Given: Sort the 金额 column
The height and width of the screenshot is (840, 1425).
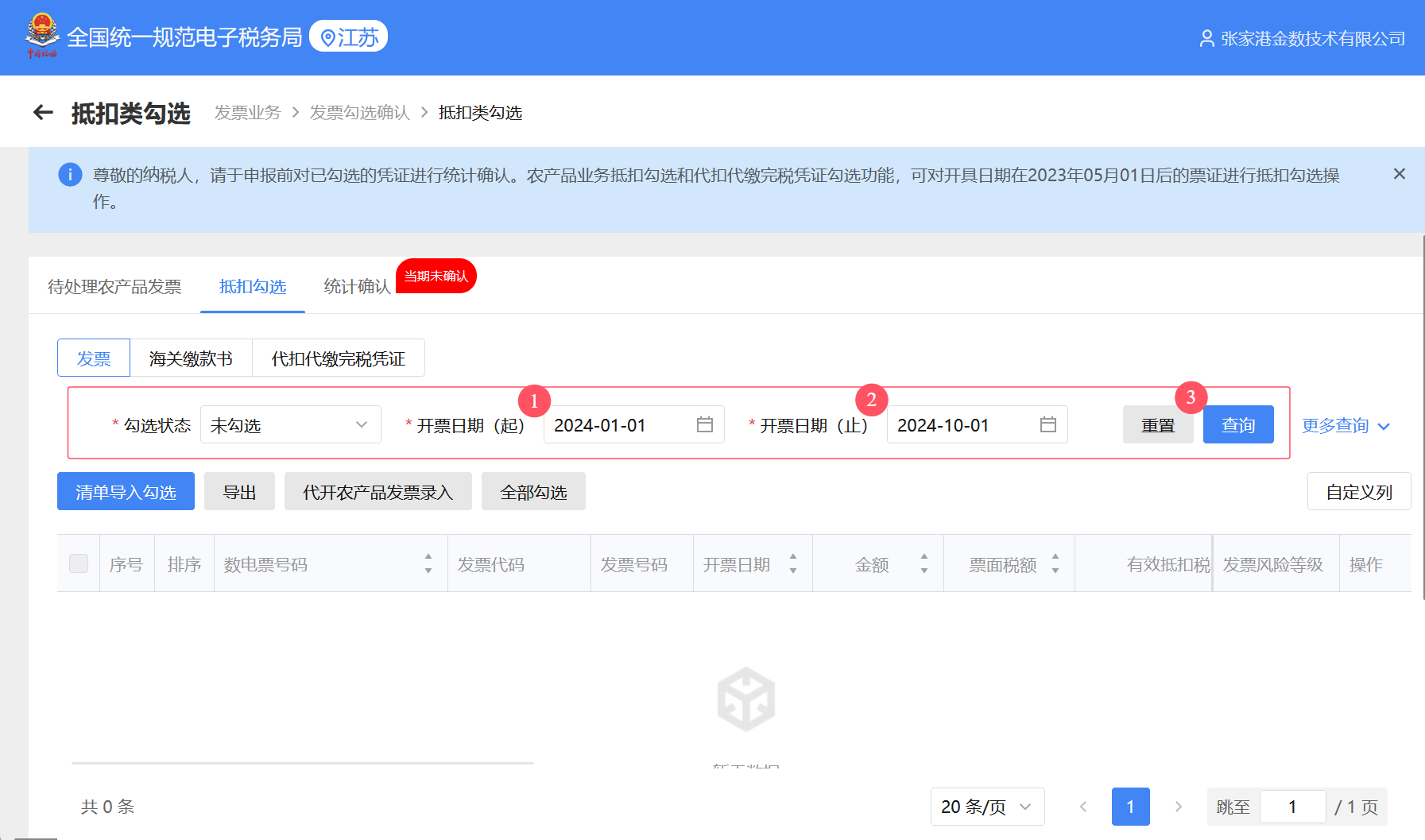Looking at the screenshot, I should (924, 563).
